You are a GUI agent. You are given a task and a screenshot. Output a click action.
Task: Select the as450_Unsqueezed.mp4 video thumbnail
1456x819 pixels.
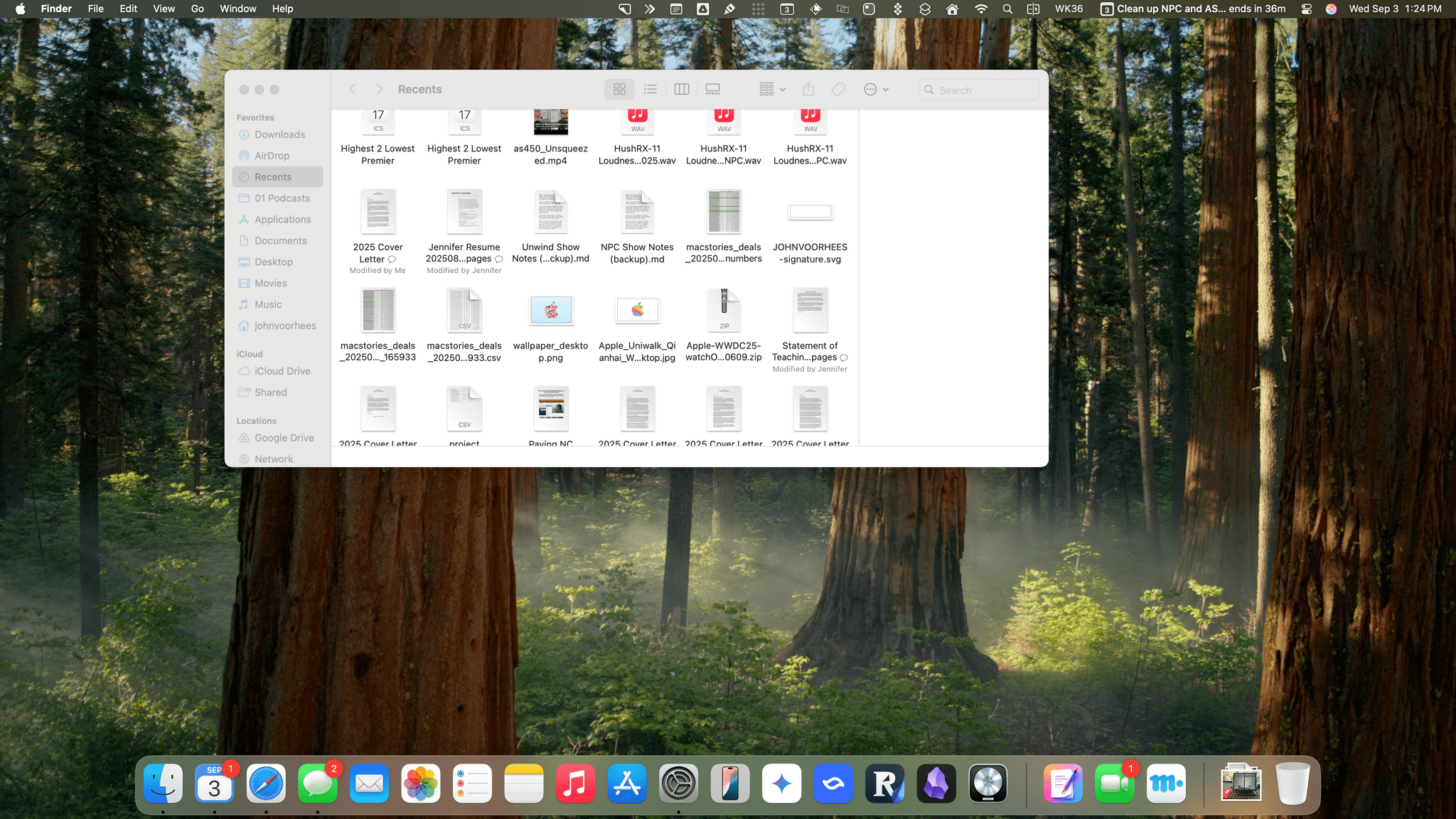point(551,122)
